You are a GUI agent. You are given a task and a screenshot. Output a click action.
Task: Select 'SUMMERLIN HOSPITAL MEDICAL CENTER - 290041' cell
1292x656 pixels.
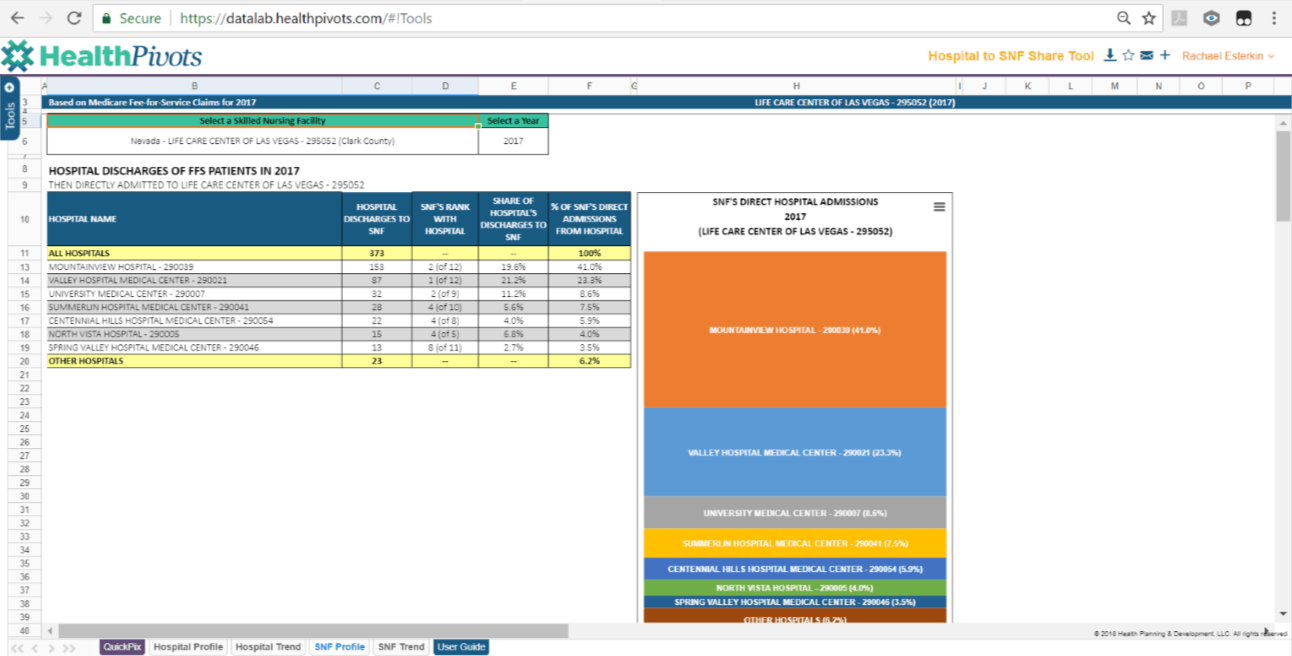tap(194, 307)
